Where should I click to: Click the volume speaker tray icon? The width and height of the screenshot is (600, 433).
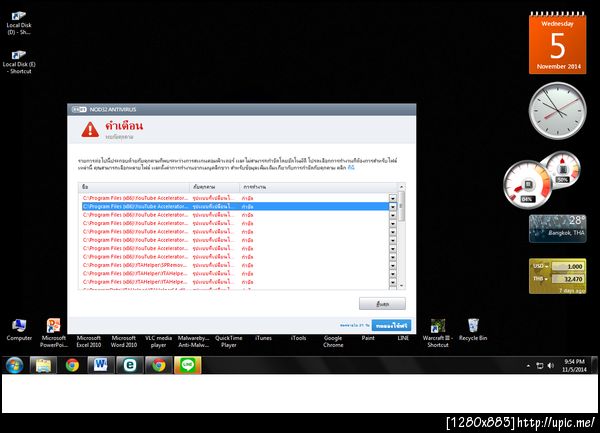pyautogui.click(x=551, y=366)
